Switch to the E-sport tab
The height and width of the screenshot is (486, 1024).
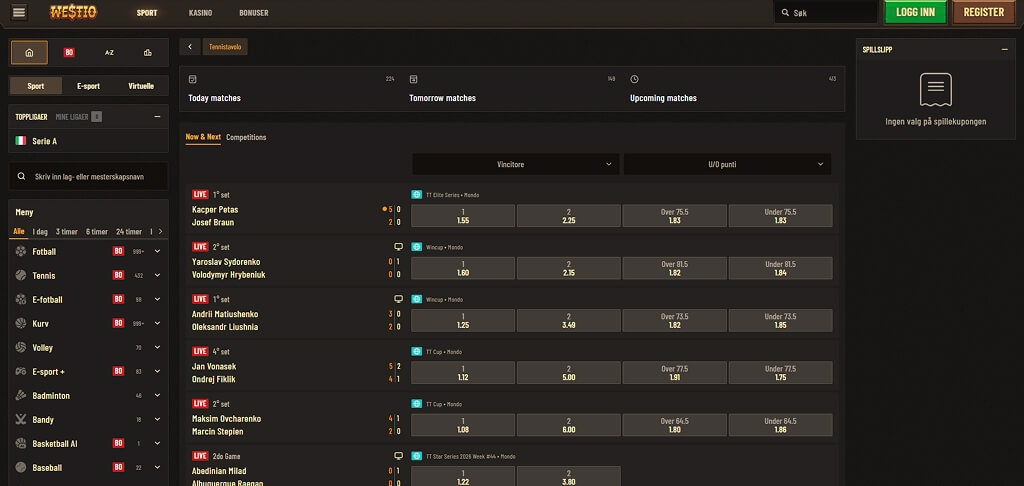click(x=88, y=86)
